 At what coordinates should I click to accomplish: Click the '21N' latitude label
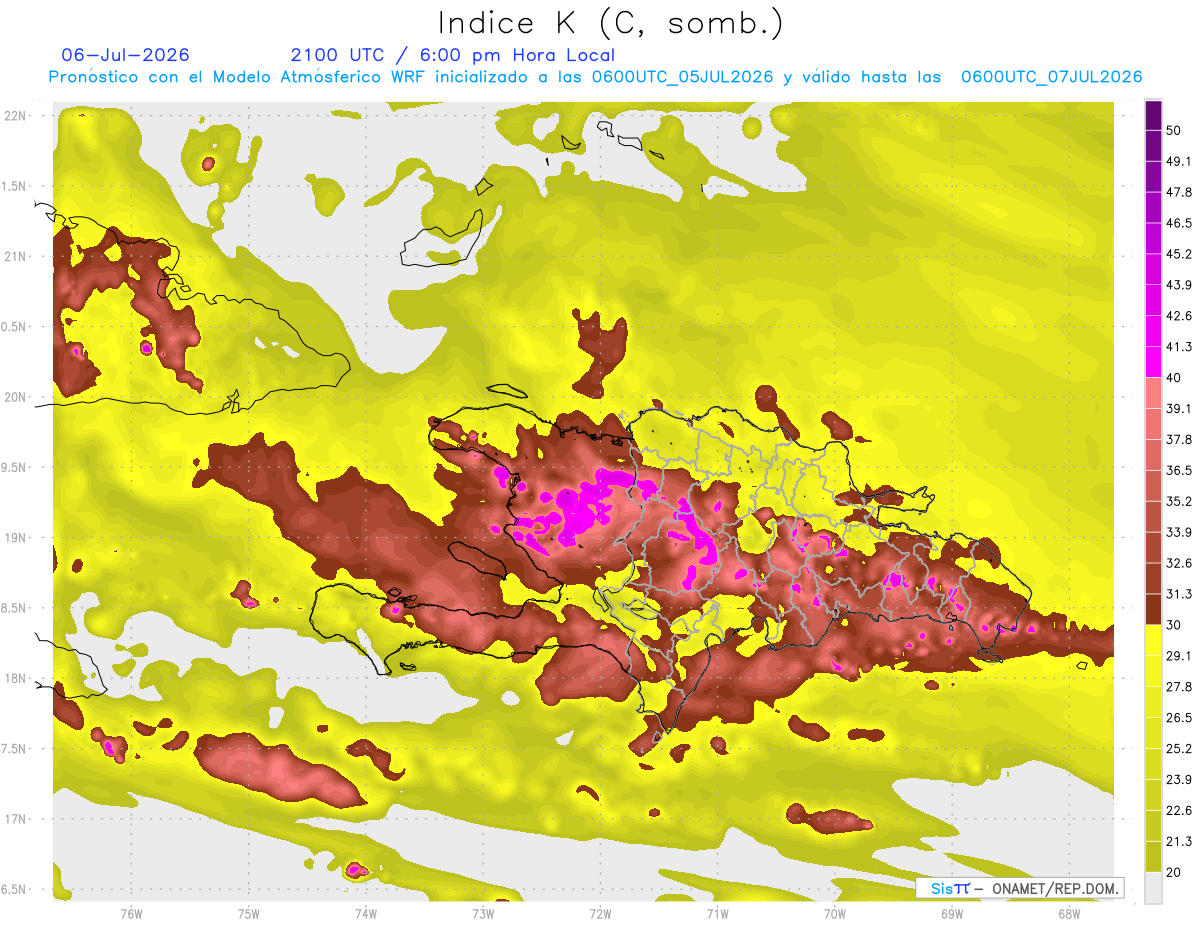15,256
